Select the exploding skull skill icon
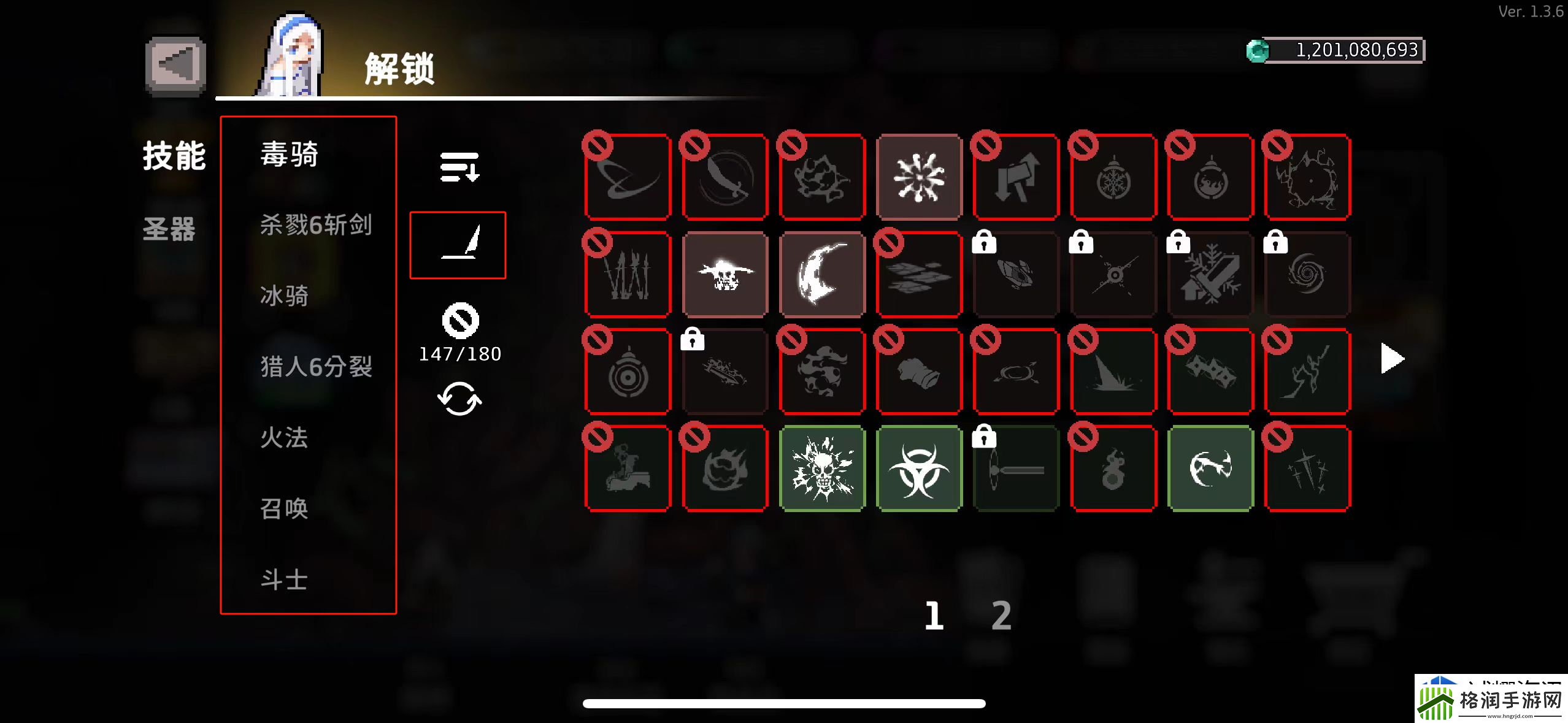The height and width of the screenshot is (723, 1568). pos(822,469)
